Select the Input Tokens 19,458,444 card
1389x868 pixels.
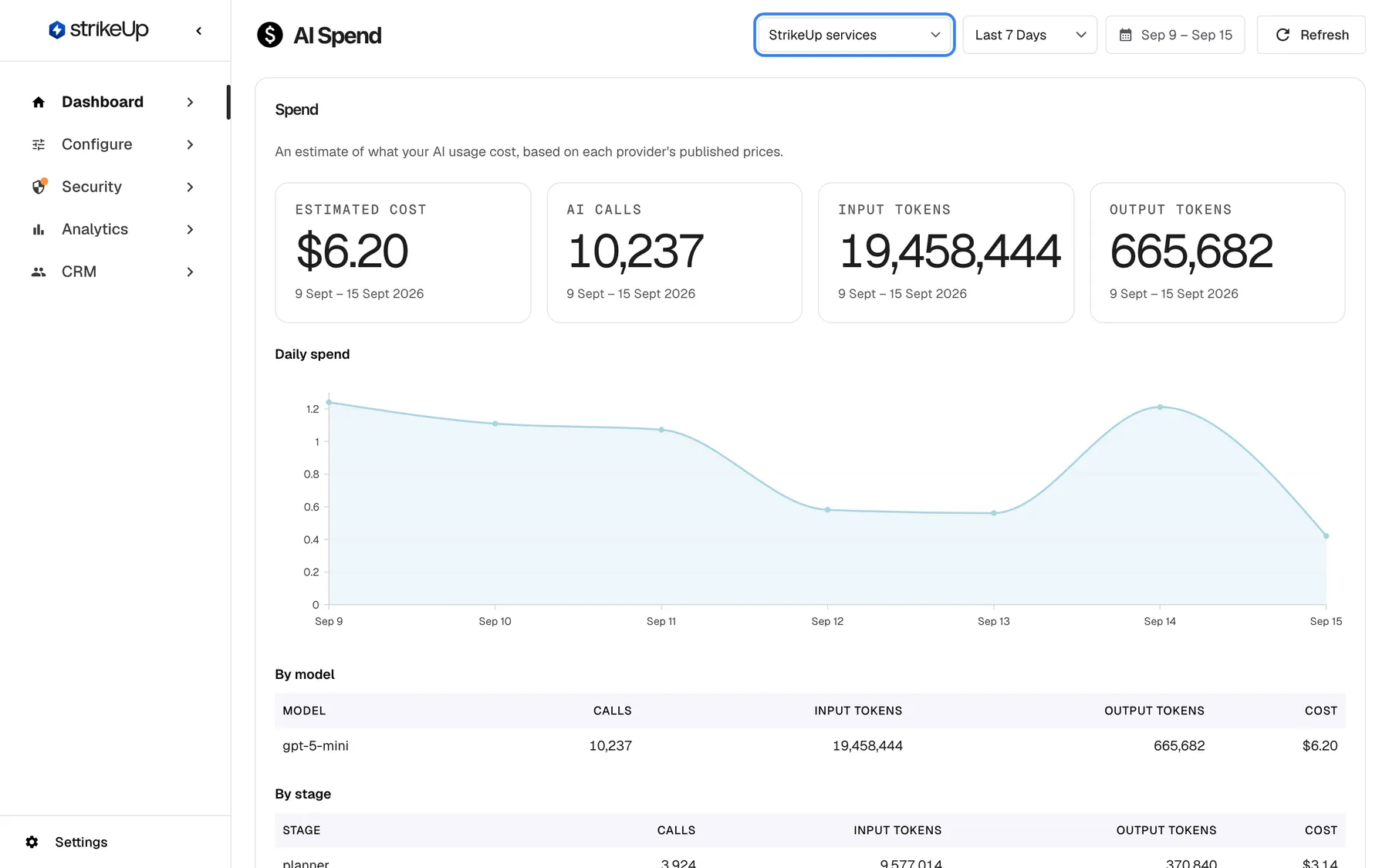(x=946, y=252)
